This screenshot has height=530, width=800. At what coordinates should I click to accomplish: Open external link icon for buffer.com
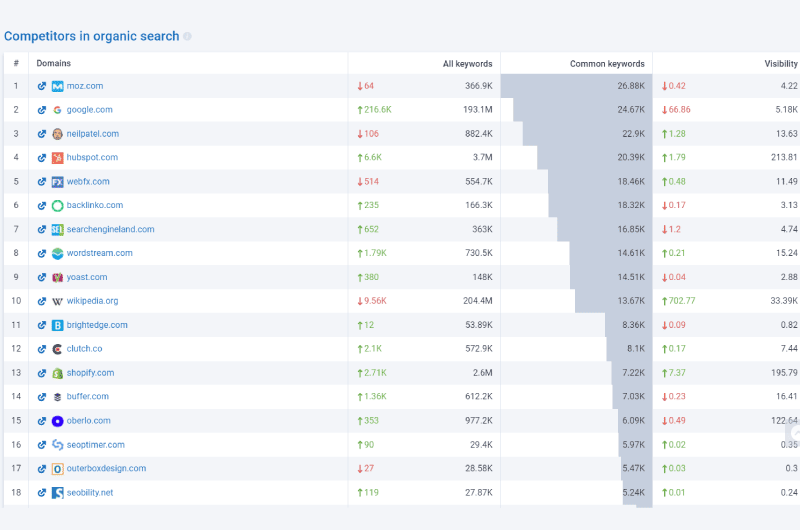(x=42, y=397)
